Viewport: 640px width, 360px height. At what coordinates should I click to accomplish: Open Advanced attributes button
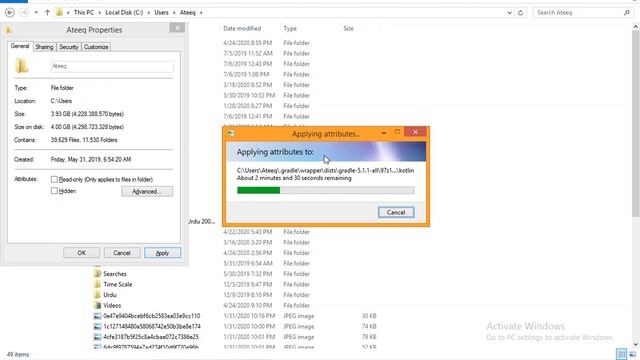(x=147, y=191)
